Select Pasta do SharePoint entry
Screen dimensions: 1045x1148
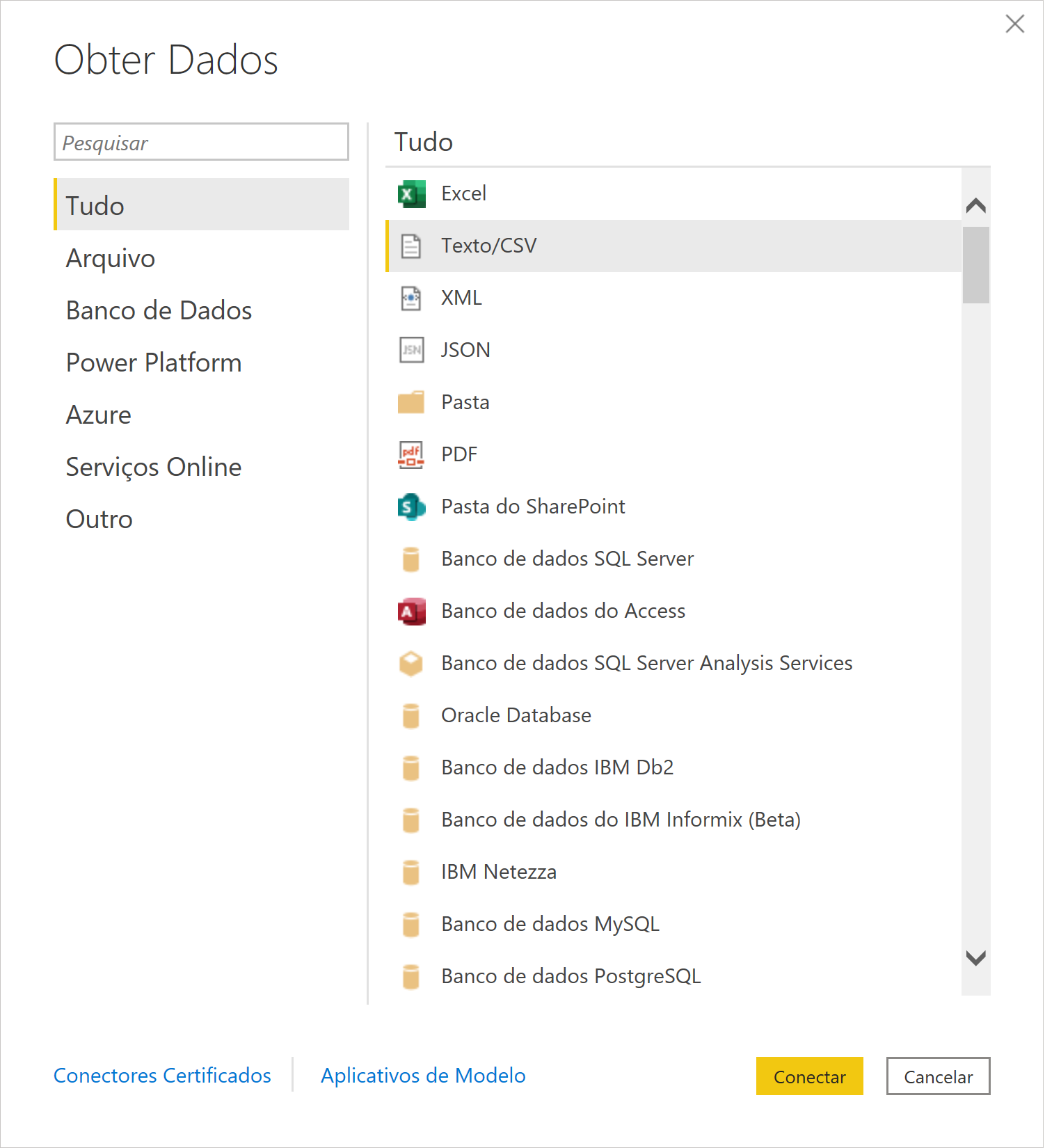pyautogui.click(x=673, y=507)
